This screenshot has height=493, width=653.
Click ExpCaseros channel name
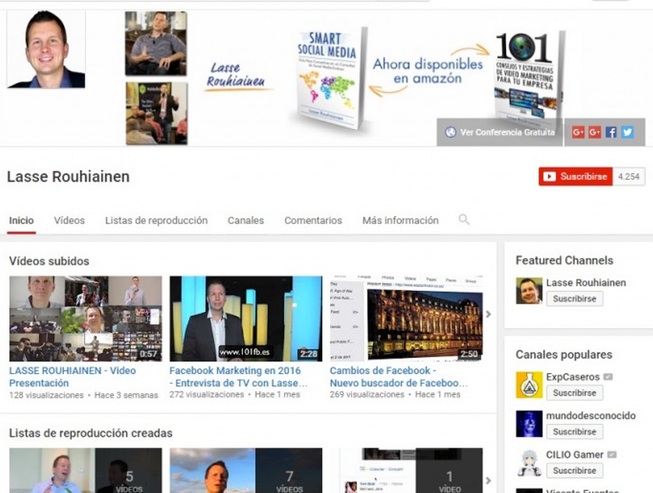[573, 377]
